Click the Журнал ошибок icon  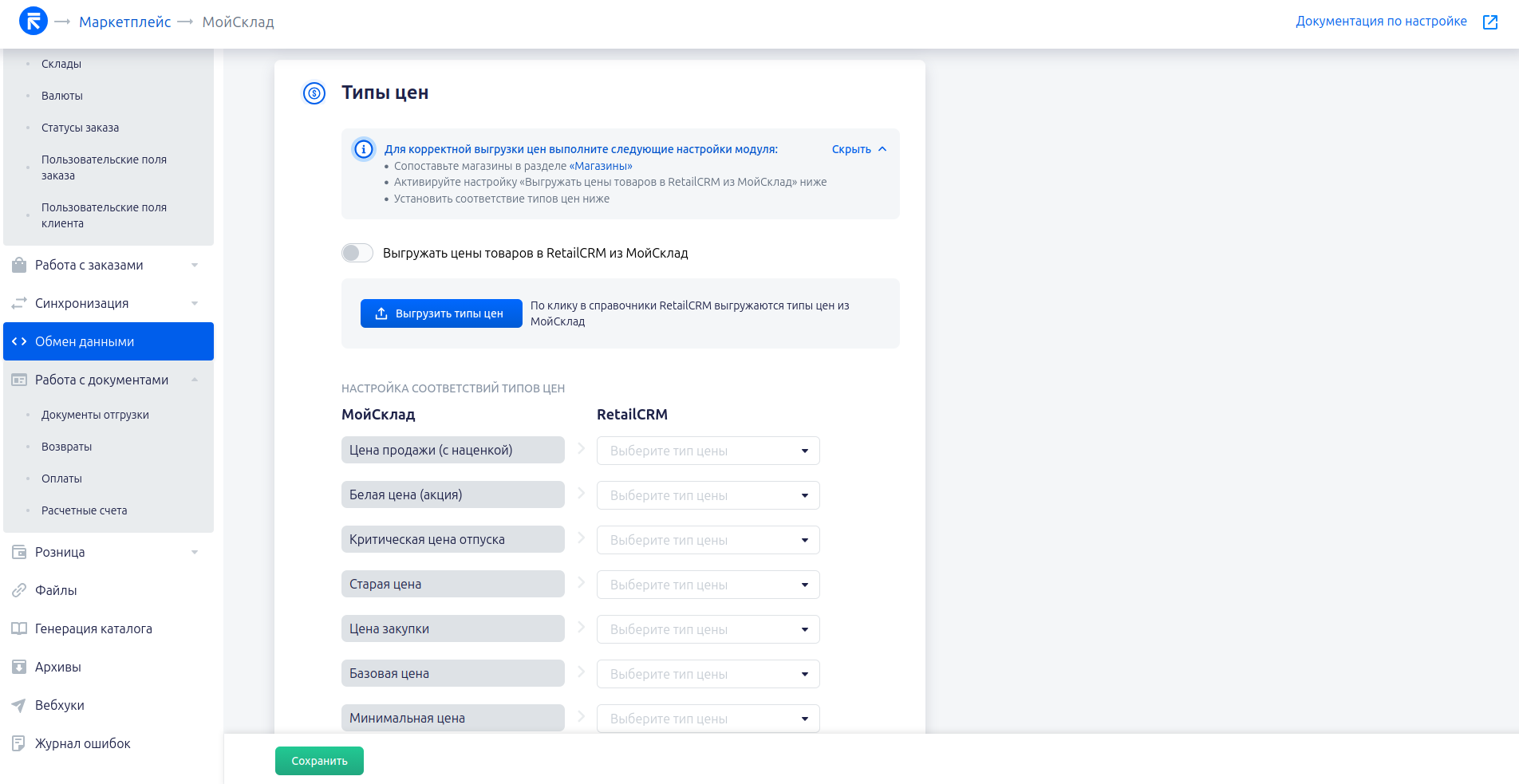19,743
